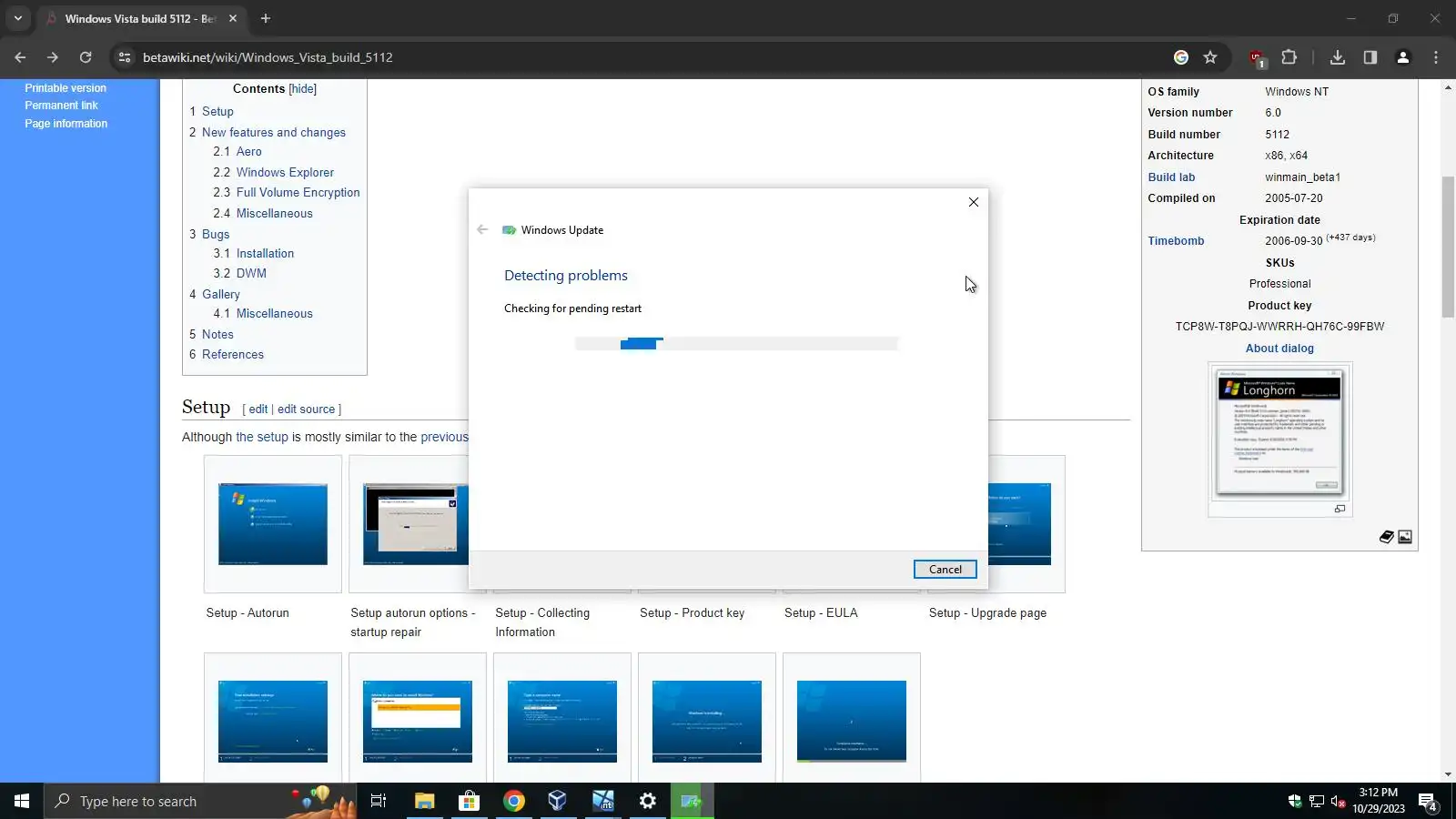The width and height of the screenshot is (1456, 819).
Task: Close the Windows Vista build 5112 tab
Action: (x=233, y=18)
